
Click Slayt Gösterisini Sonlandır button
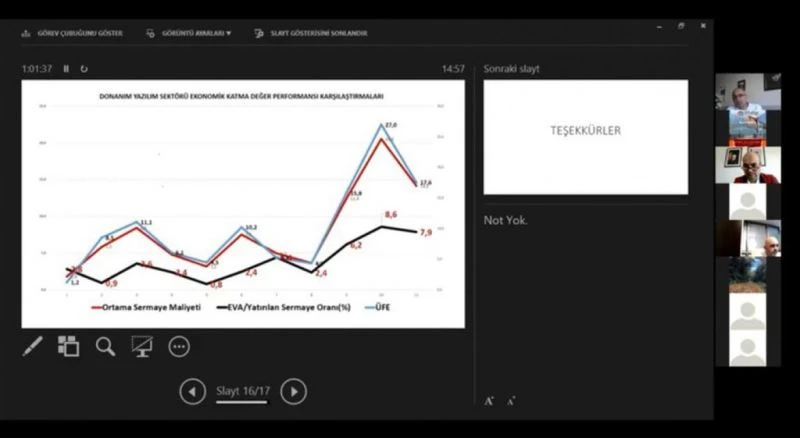tap(310, 33)
